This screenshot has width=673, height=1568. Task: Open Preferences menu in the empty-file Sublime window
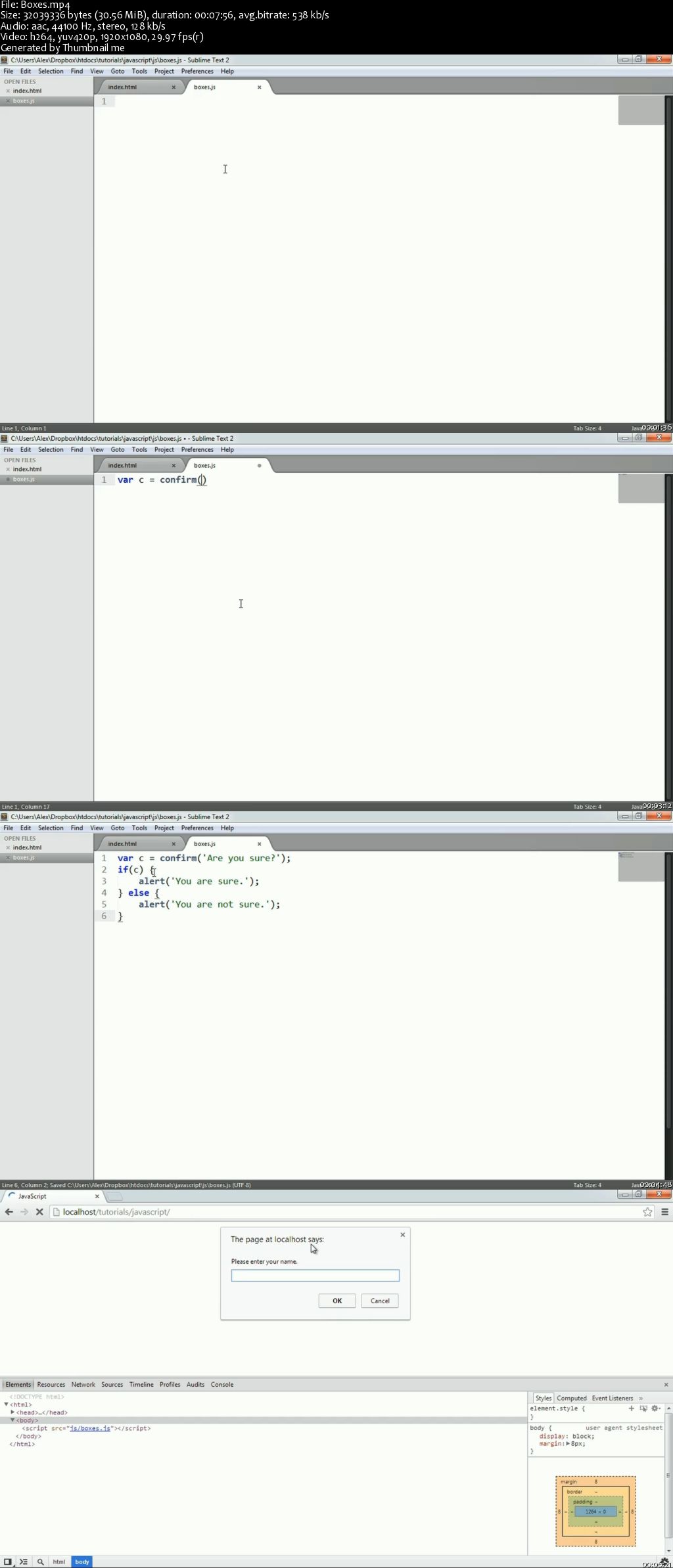[197, 71]
